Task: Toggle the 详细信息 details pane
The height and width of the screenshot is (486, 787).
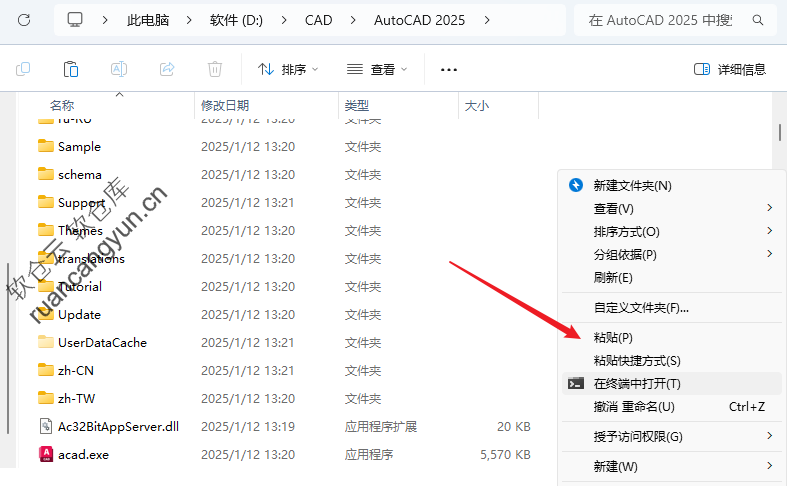Action: (730, 69)
